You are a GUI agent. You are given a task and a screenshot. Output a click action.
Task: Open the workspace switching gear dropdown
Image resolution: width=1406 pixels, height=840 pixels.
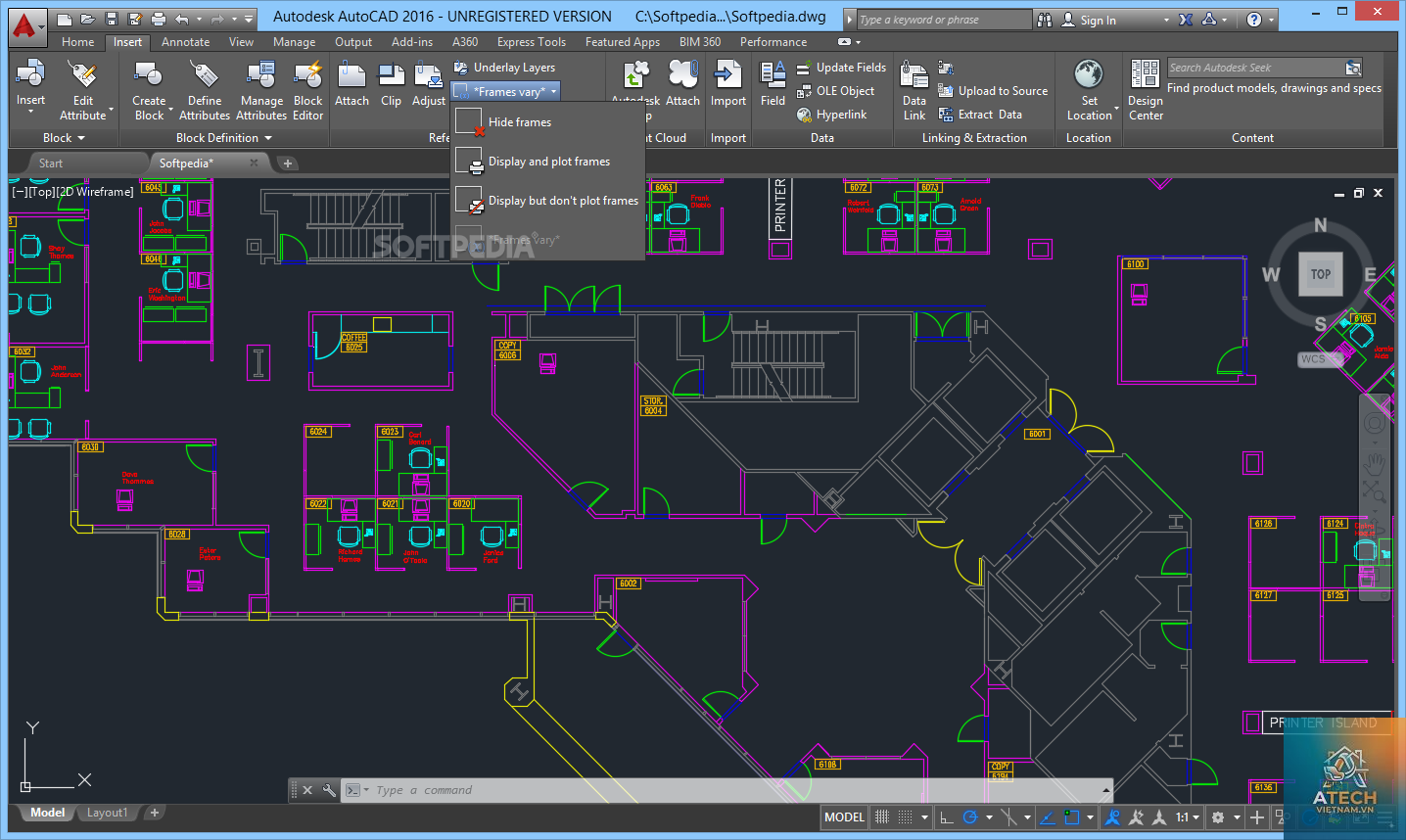(1237, 817)
